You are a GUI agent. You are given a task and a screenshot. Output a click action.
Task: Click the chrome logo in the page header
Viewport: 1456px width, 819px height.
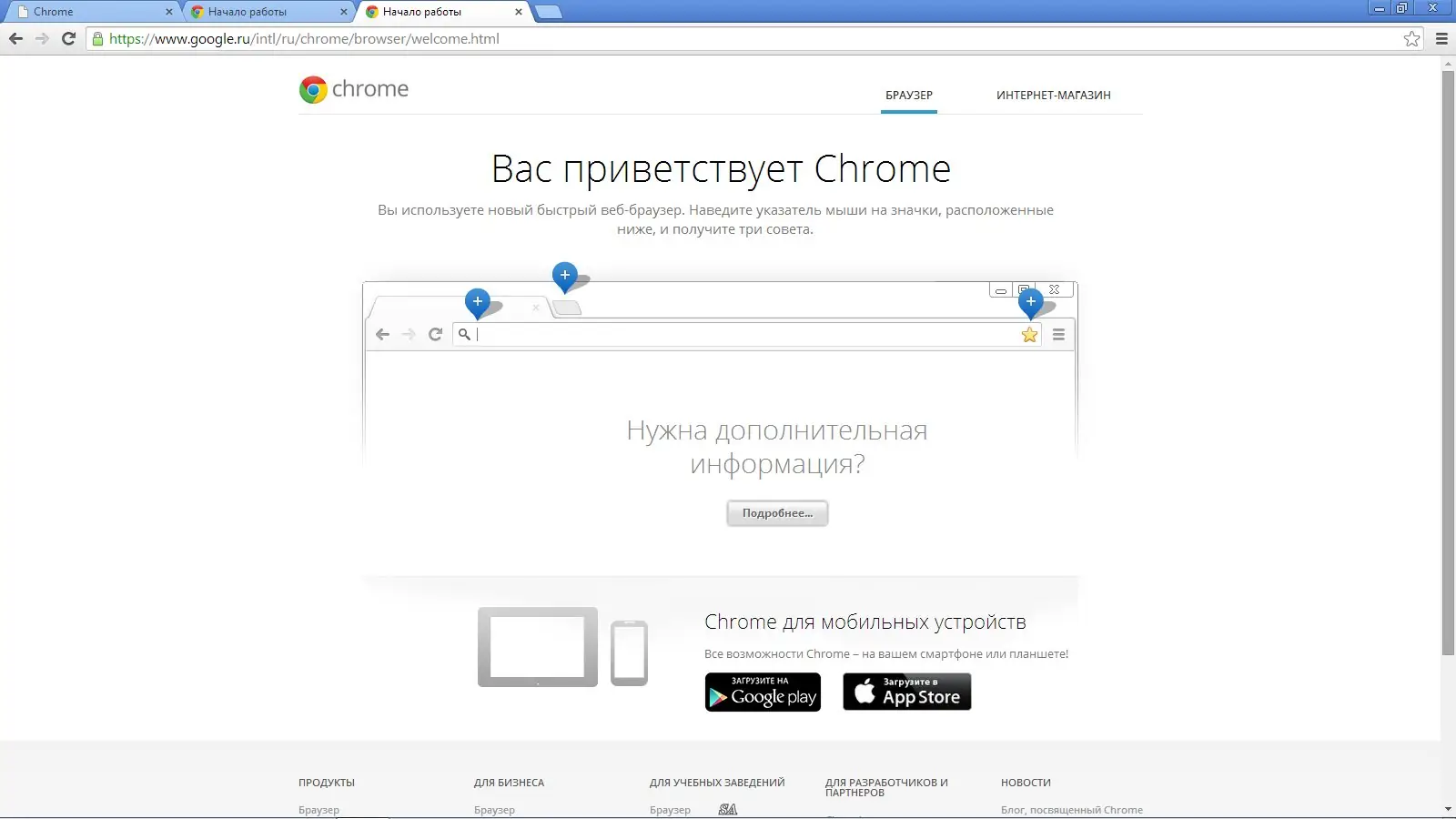[354, 89]
